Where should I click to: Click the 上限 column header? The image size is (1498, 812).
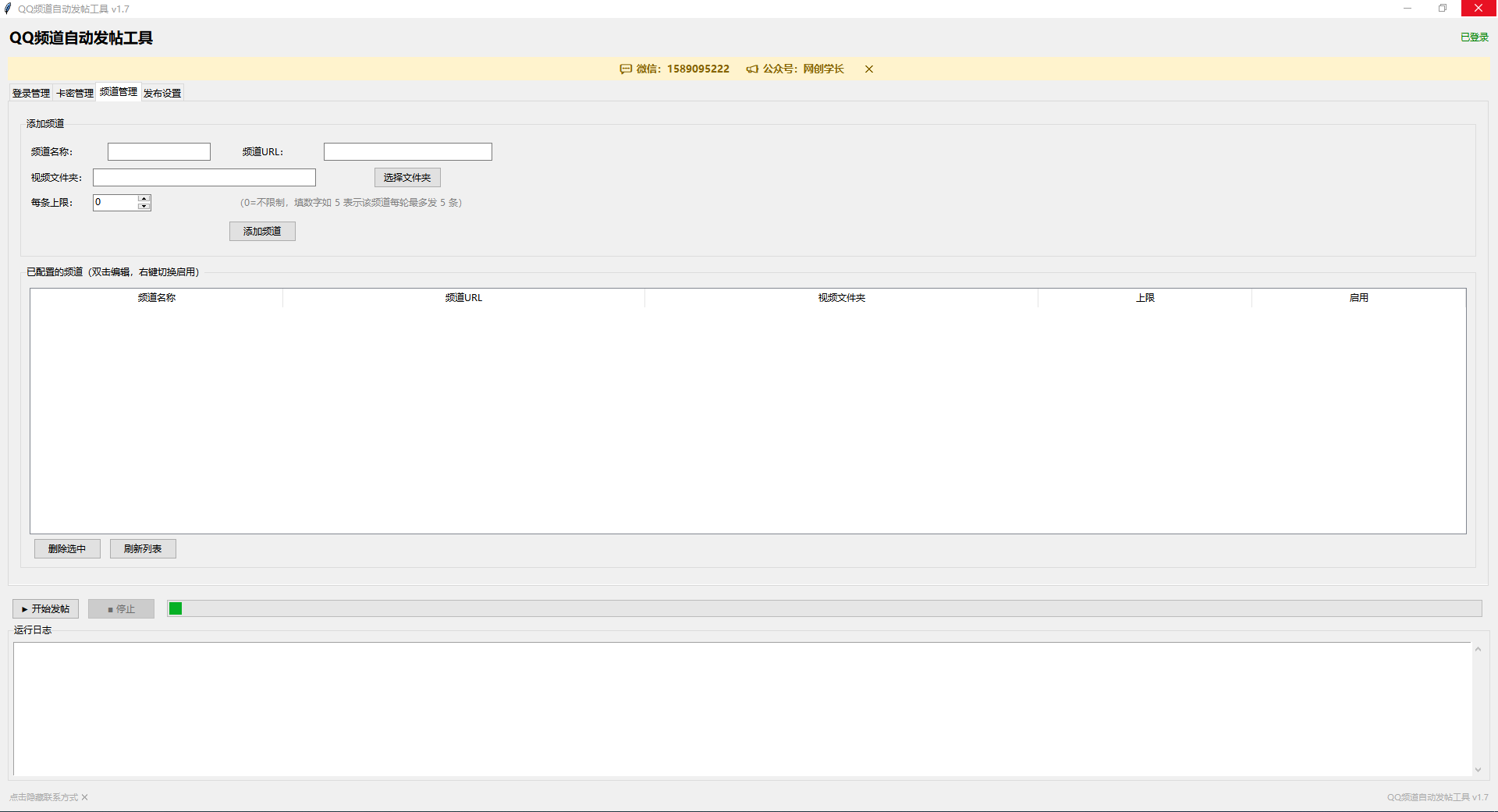coord(1145,298)
